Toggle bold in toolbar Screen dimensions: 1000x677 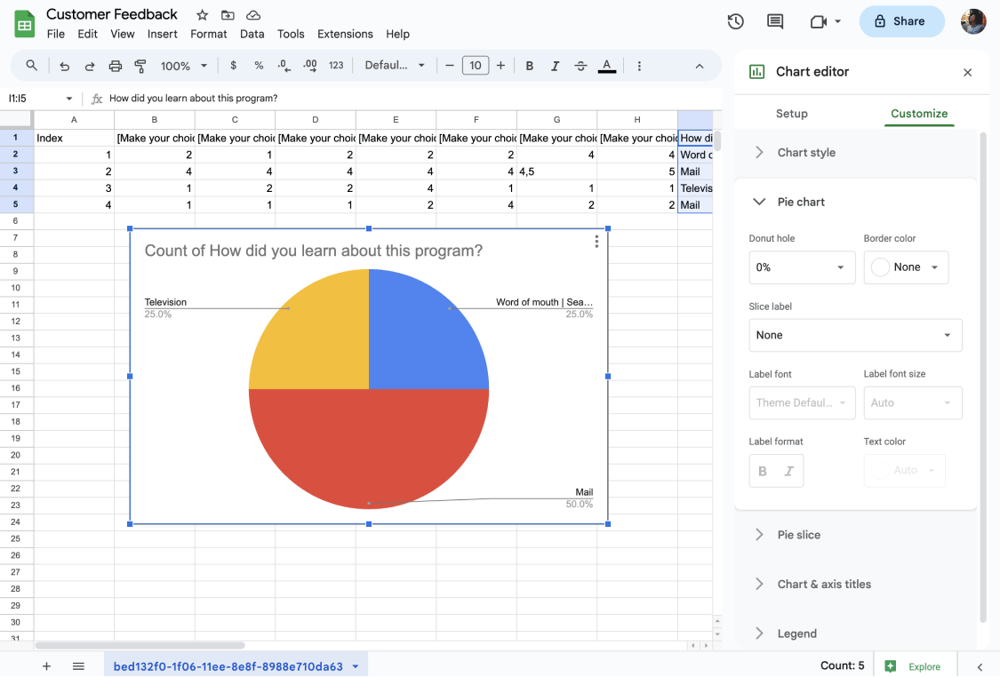coord(530,66)
